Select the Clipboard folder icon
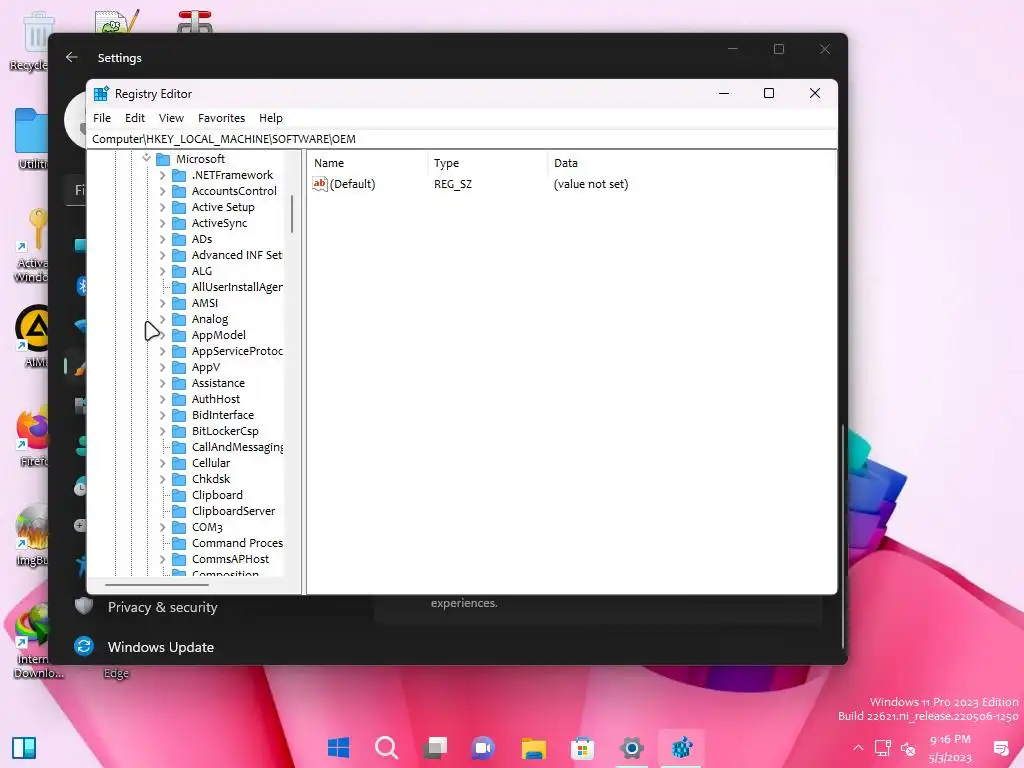The width and height of the screenshot is (1024, 768). click(x=179, y=495)
